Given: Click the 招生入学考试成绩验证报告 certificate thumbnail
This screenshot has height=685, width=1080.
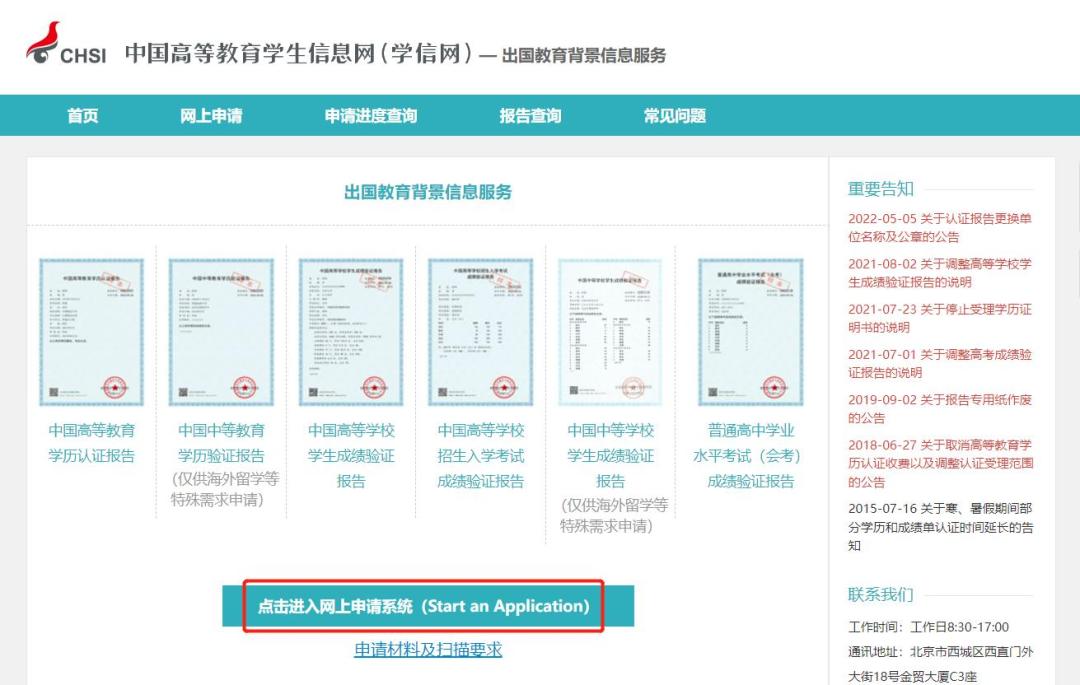Looking at the screenshot, I should pos(481,332).
